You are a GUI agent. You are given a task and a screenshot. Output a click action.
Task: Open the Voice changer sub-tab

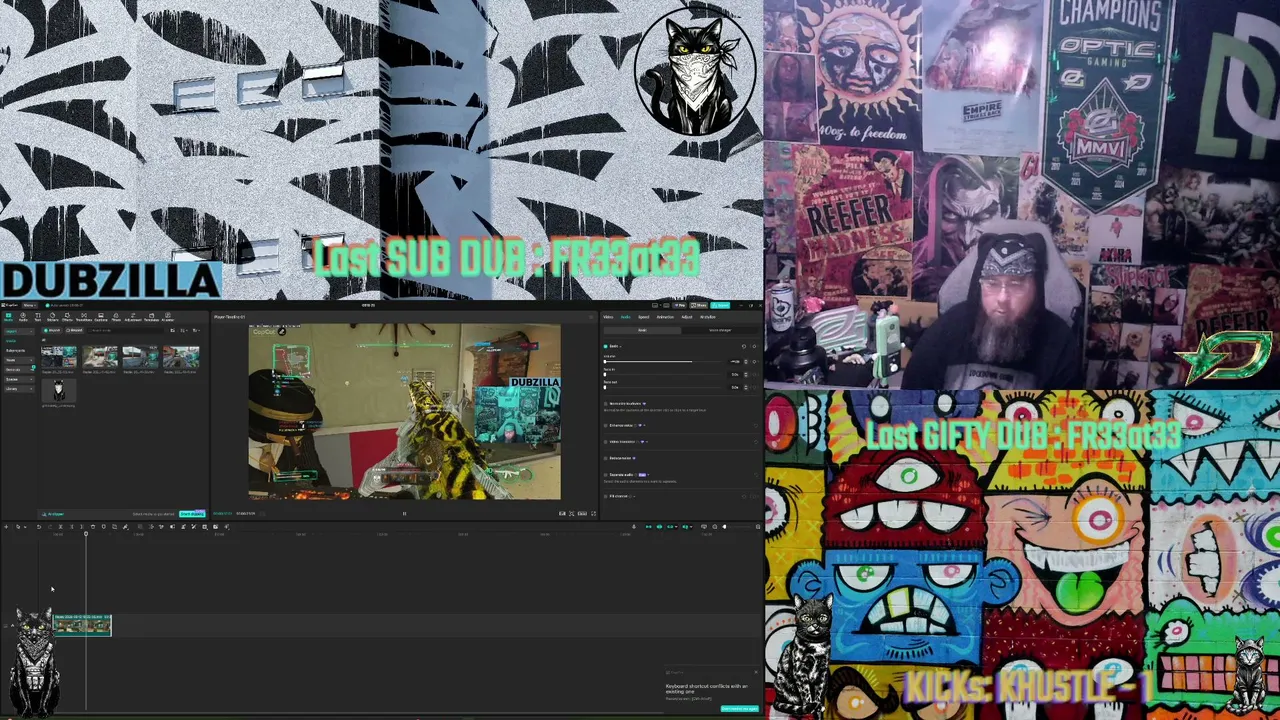click(720, 330)
